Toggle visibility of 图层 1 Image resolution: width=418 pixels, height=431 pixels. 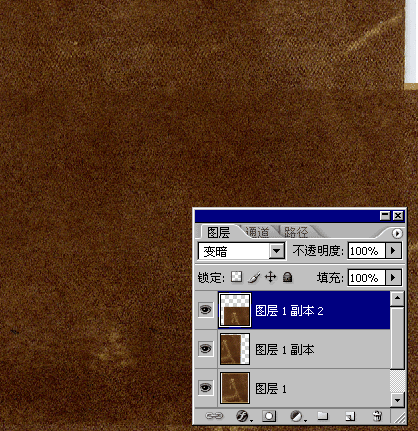tap(205, 388)
